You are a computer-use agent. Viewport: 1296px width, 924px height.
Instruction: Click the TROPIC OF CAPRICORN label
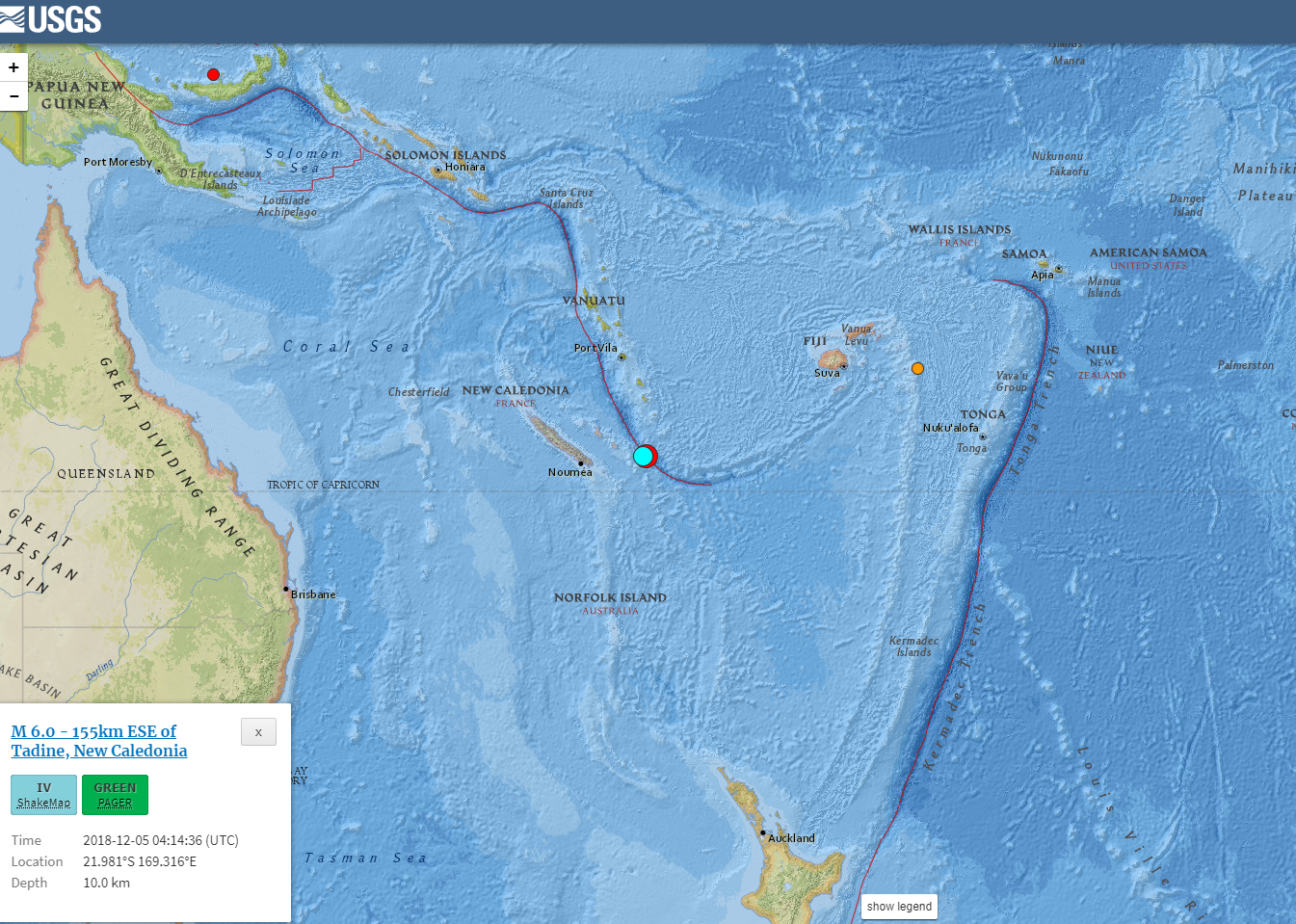click(x=323, y=485)
